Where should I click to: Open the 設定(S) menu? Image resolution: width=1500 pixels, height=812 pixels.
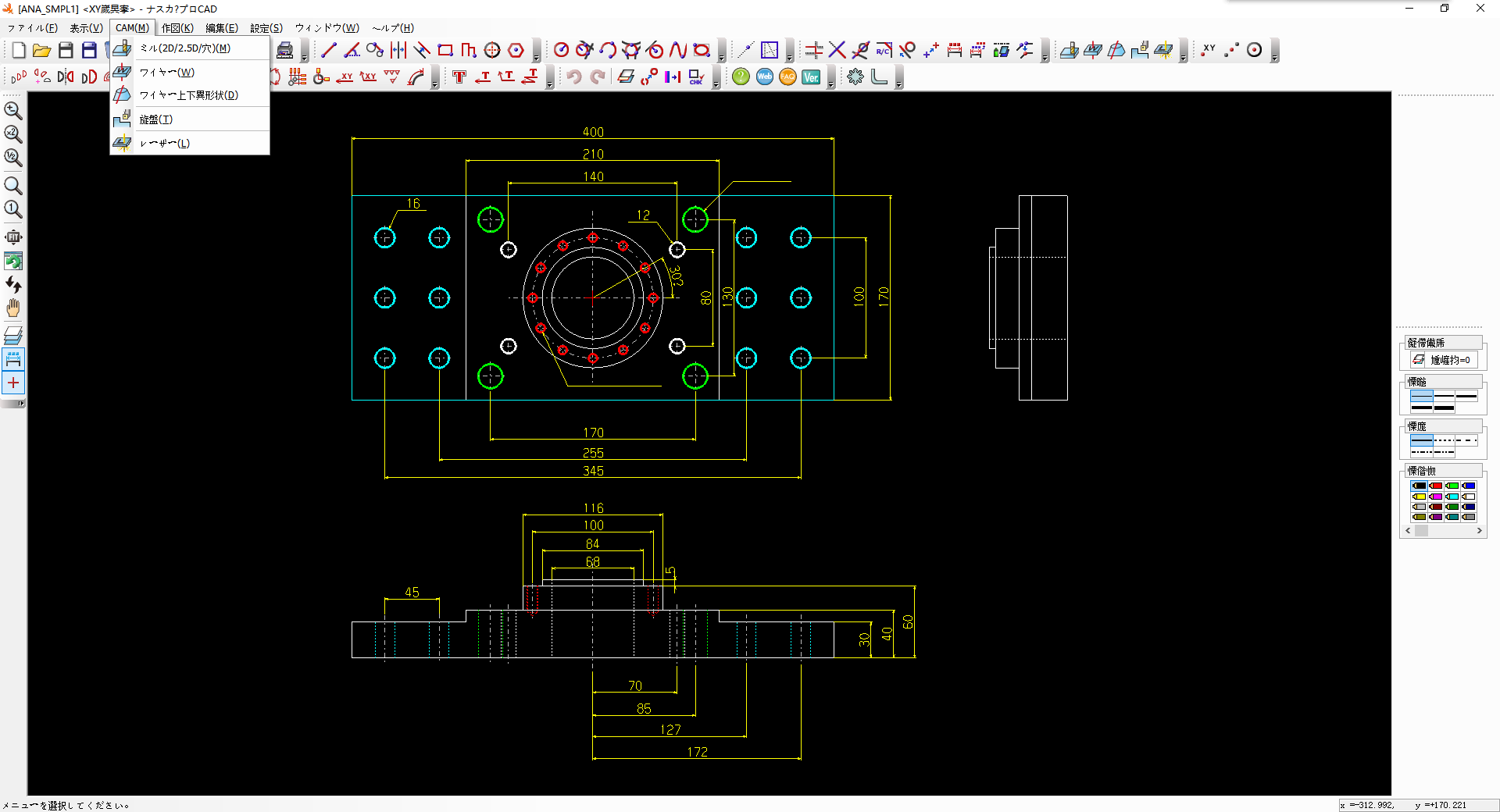pyautogui.click(x=266, y=28)
